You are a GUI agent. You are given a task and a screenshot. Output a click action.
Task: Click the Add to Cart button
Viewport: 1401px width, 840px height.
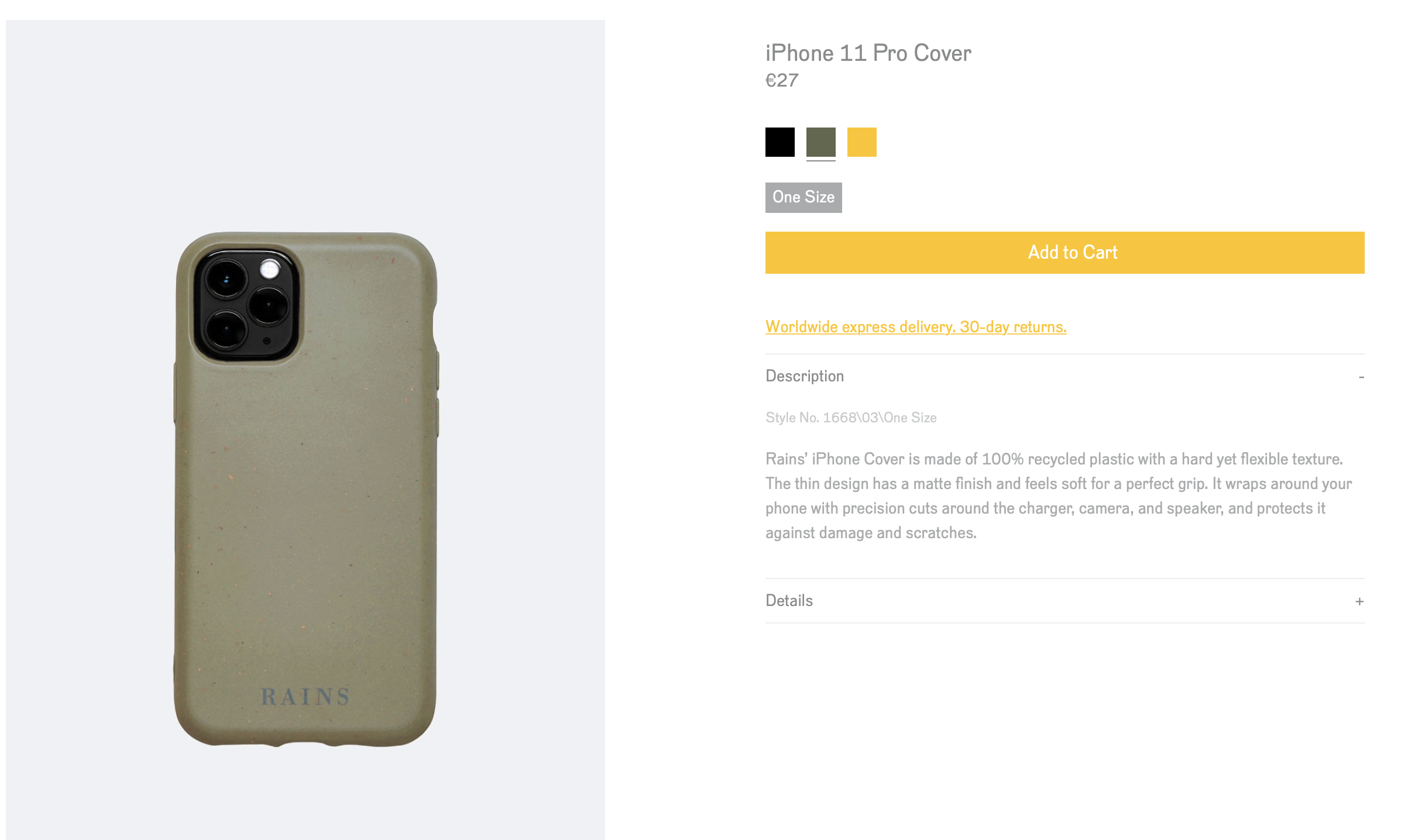1065,253
